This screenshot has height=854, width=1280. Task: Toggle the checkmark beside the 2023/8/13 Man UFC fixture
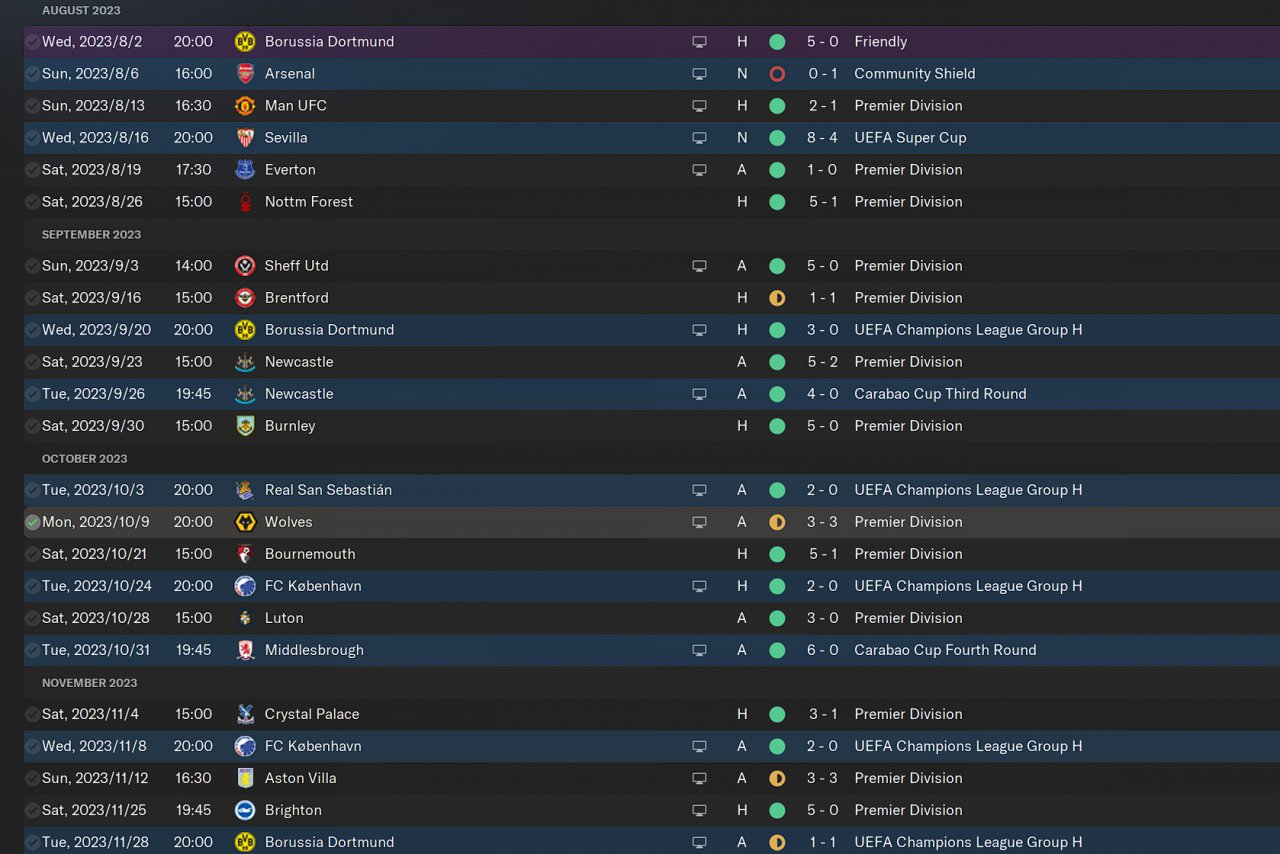[x=33, y=106]
